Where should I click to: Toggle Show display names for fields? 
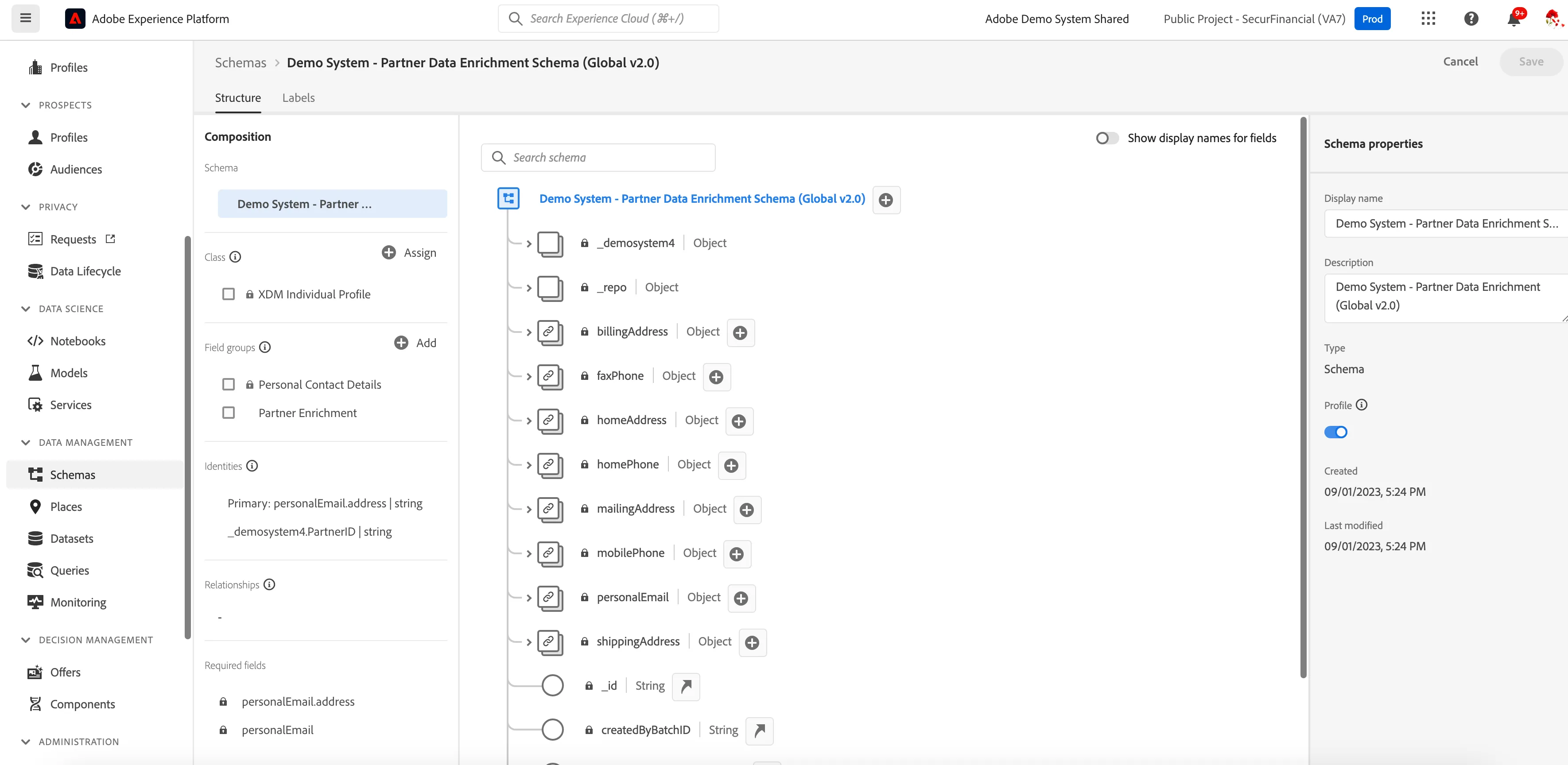click(x=1106, y=138)
